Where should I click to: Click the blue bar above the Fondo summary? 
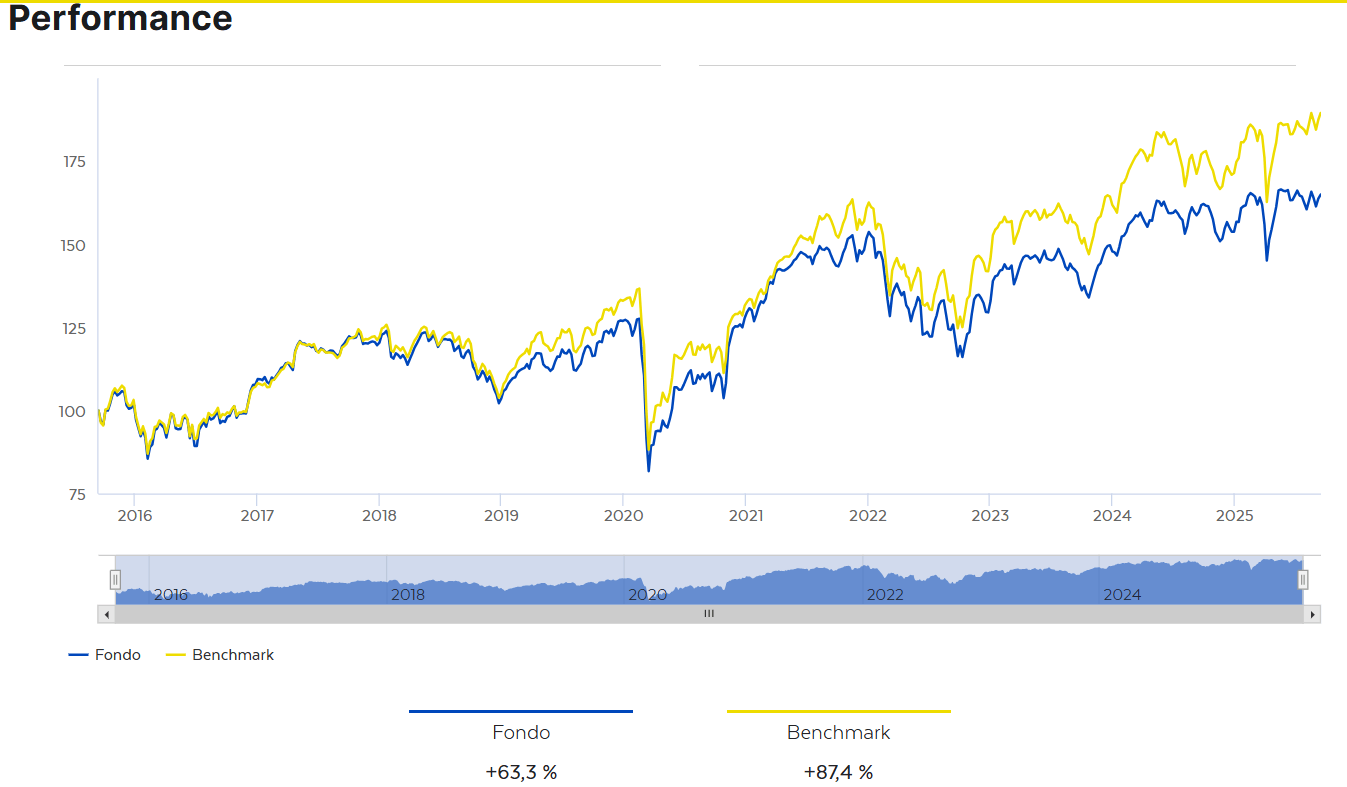click(x=521, y=711)
